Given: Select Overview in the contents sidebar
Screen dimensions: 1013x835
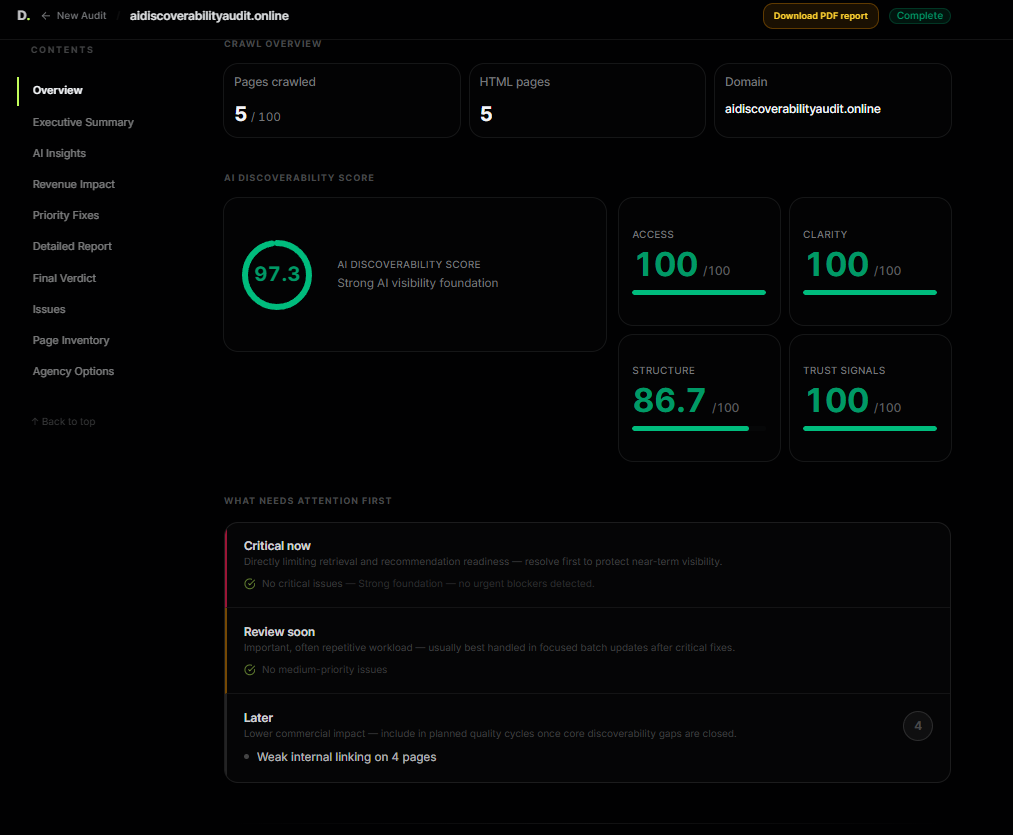Looking at the screenshot, I should (x=57, y=90).
